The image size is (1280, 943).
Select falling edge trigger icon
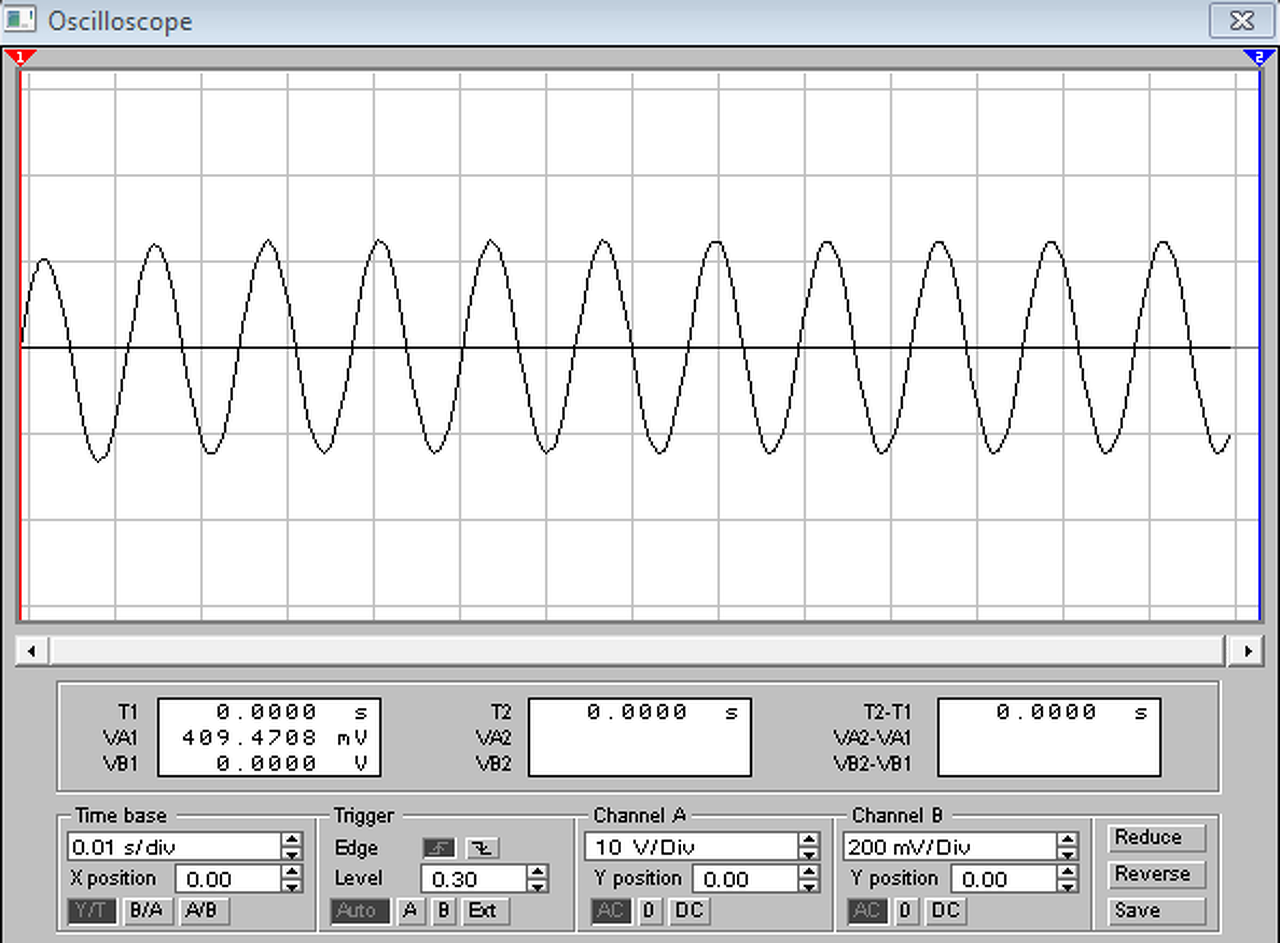coord(483,848)
